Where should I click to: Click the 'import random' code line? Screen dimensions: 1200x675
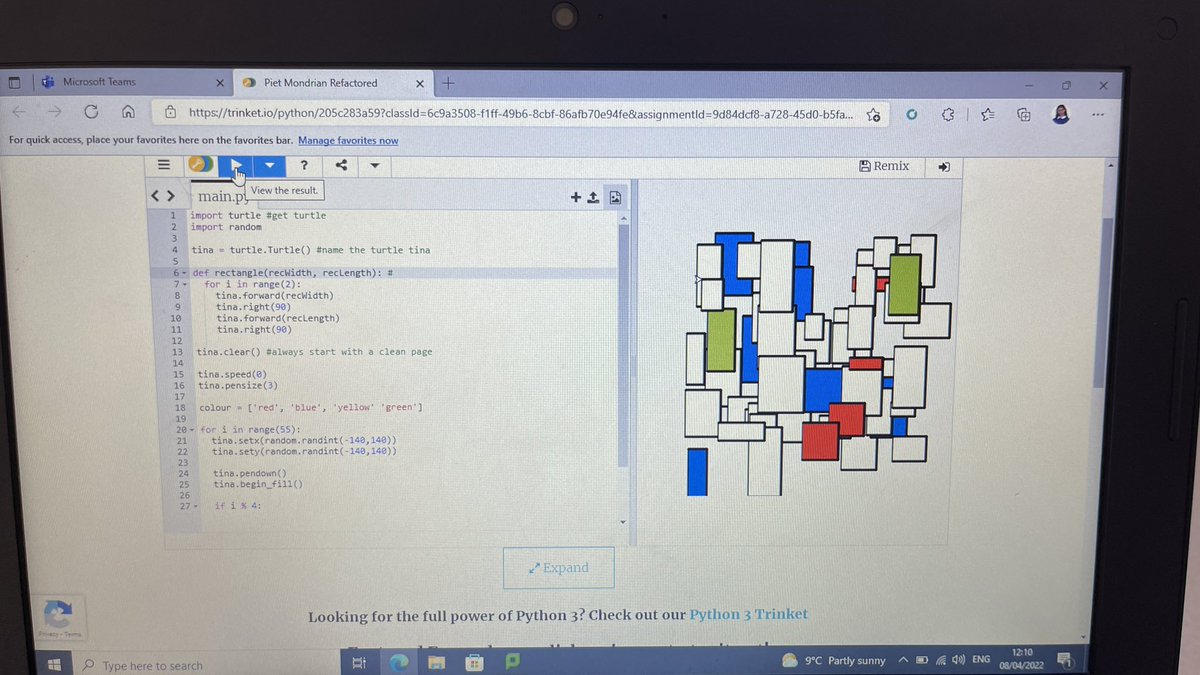(x=226, y=227)
